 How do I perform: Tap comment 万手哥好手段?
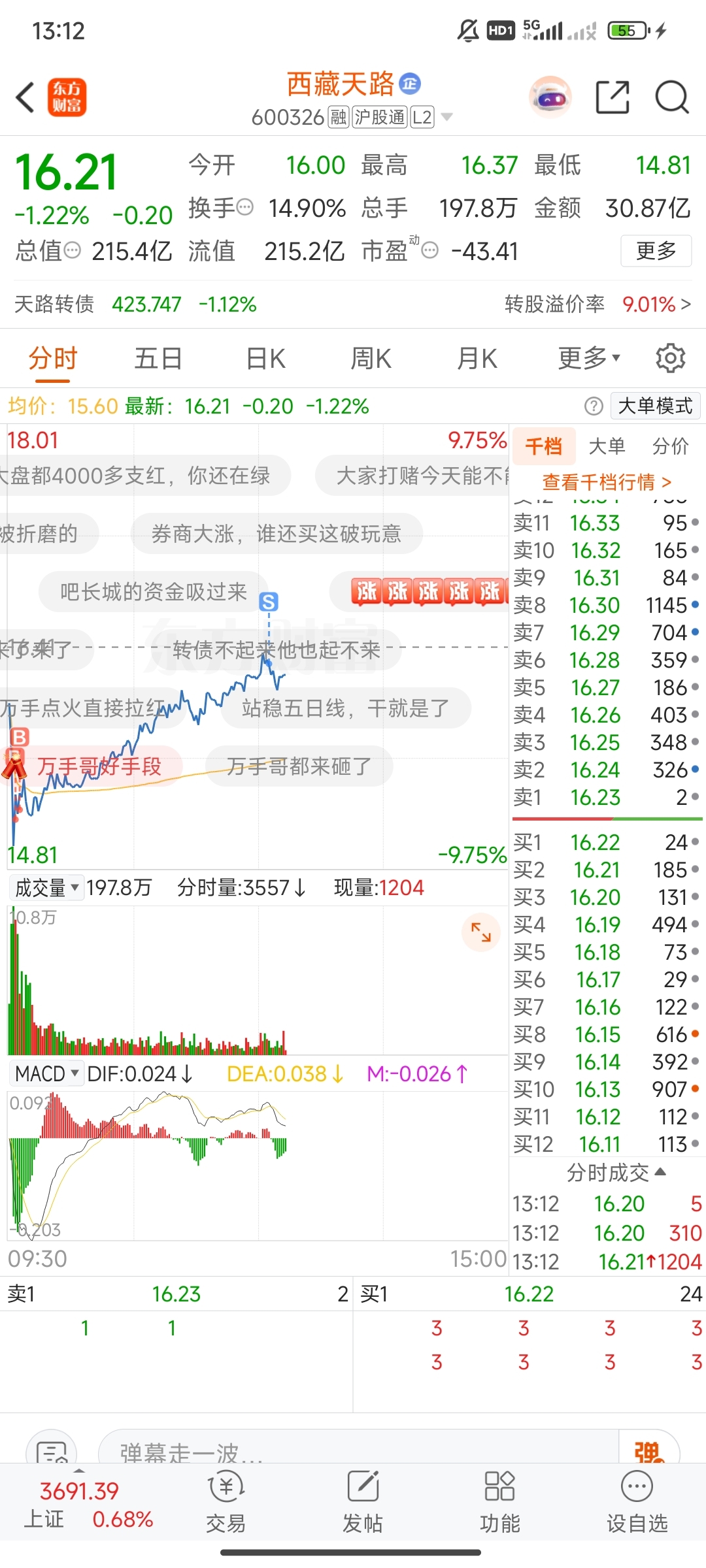point(99,766)
